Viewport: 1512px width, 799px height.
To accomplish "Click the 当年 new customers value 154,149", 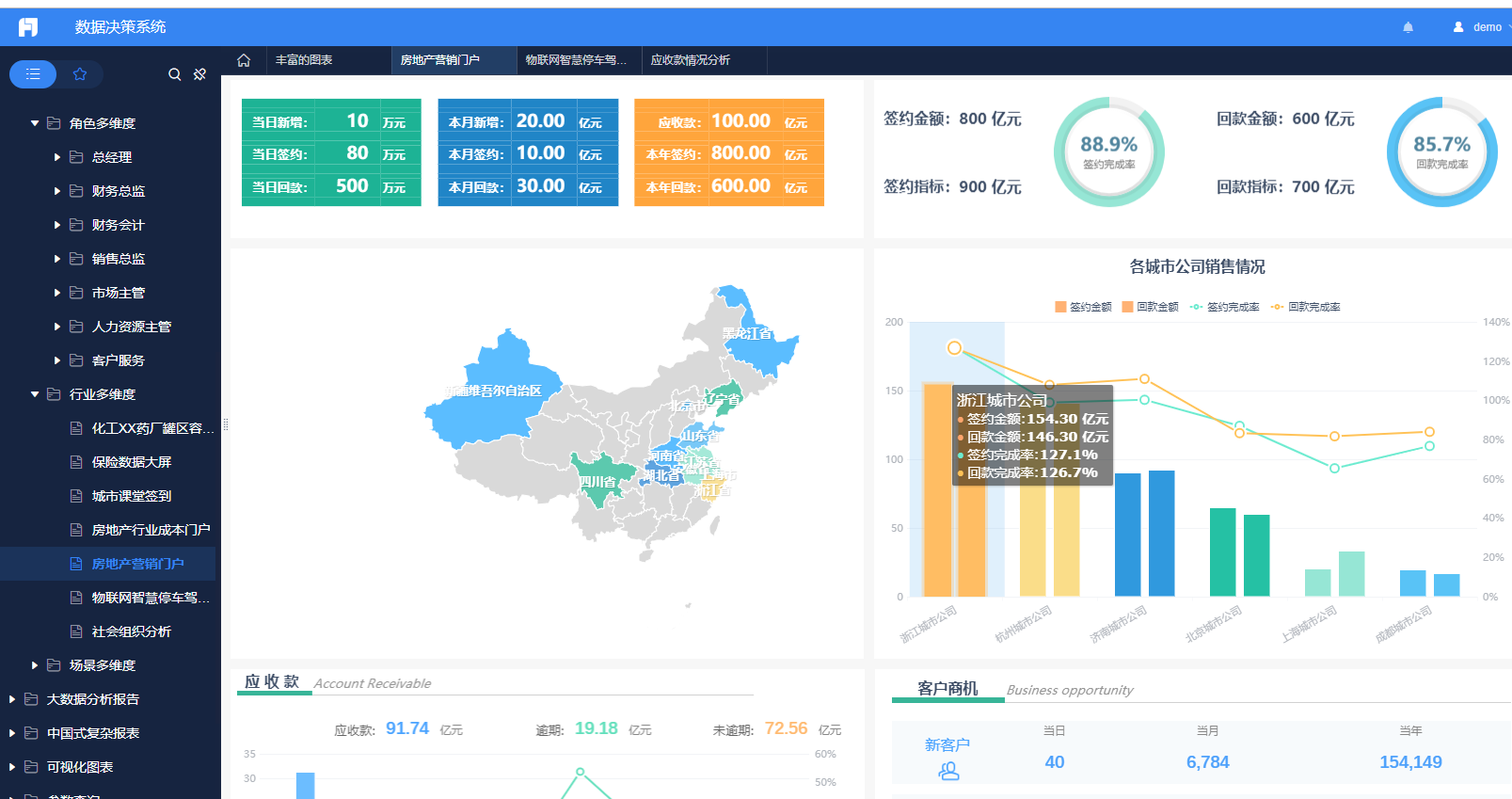I will [1410, 762].
